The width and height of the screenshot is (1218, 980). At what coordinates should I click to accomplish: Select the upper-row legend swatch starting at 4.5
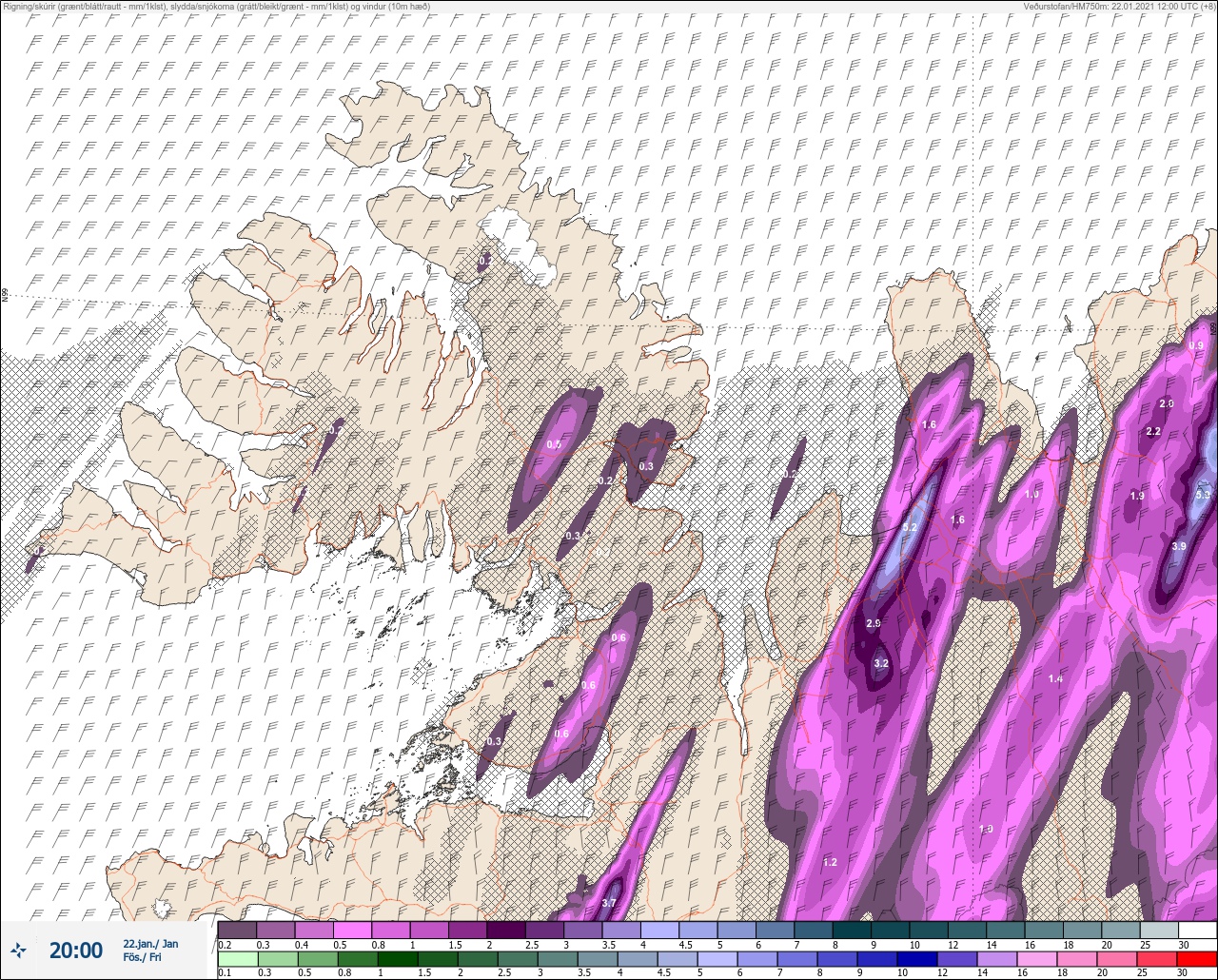(697, 930)
